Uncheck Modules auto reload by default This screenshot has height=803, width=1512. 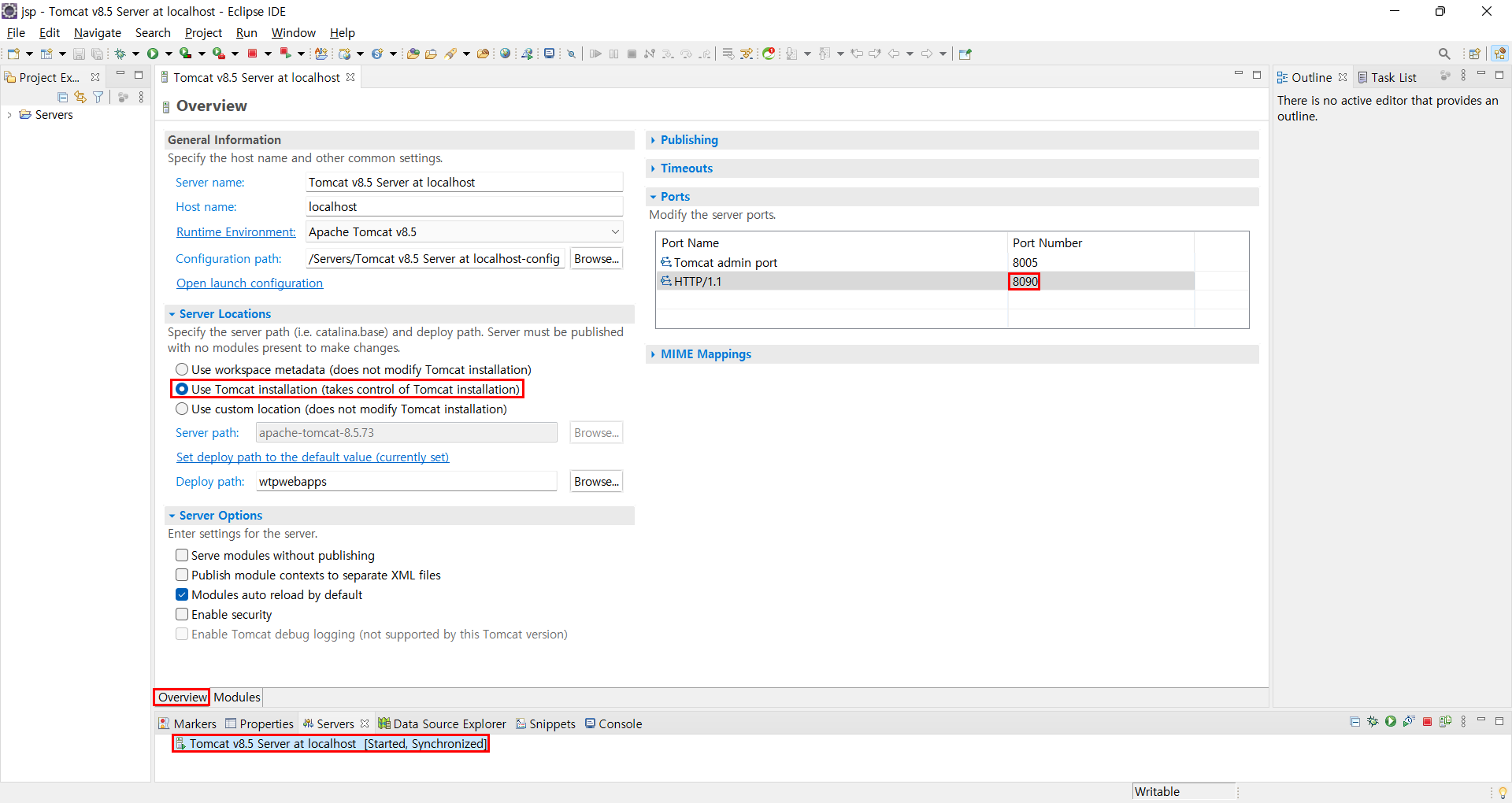point(182,594)
